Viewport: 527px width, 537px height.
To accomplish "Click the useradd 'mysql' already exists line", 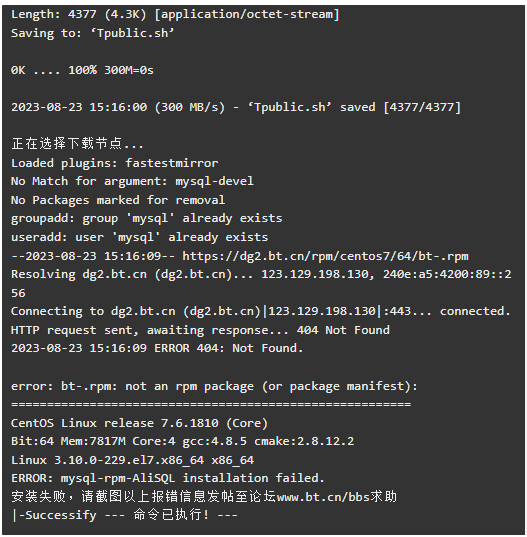I will [x=139, y=237].
